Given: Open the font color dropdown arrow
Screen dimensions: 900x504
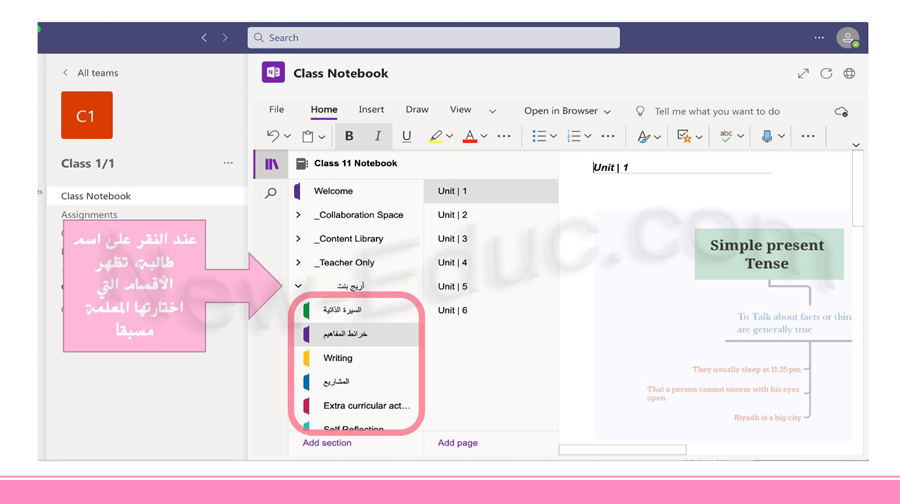Looking at the screenshot, I should coord(484,137).
